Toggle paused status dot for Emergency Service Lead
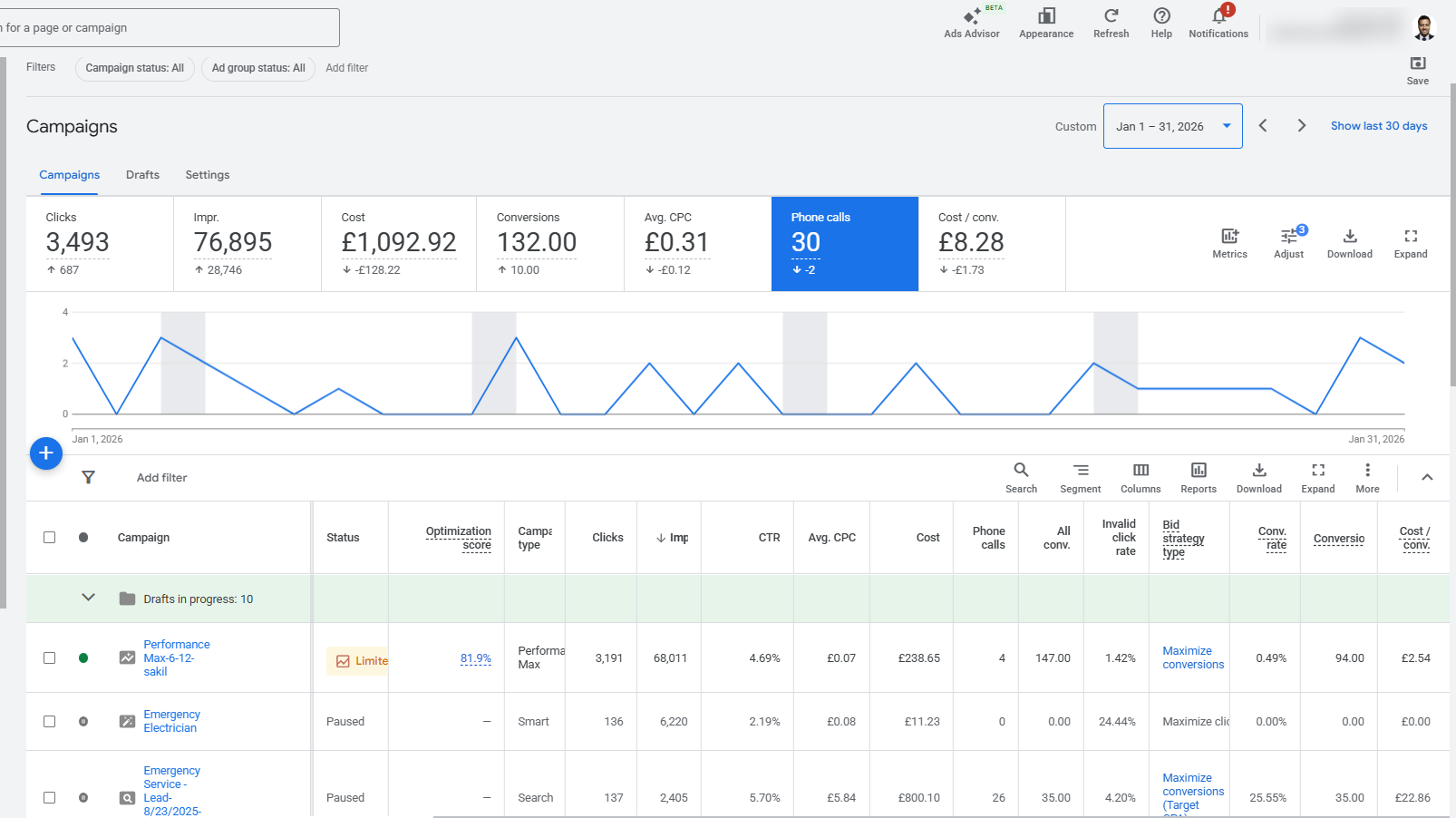1456x818 pixels. click(x=83, y=798)
